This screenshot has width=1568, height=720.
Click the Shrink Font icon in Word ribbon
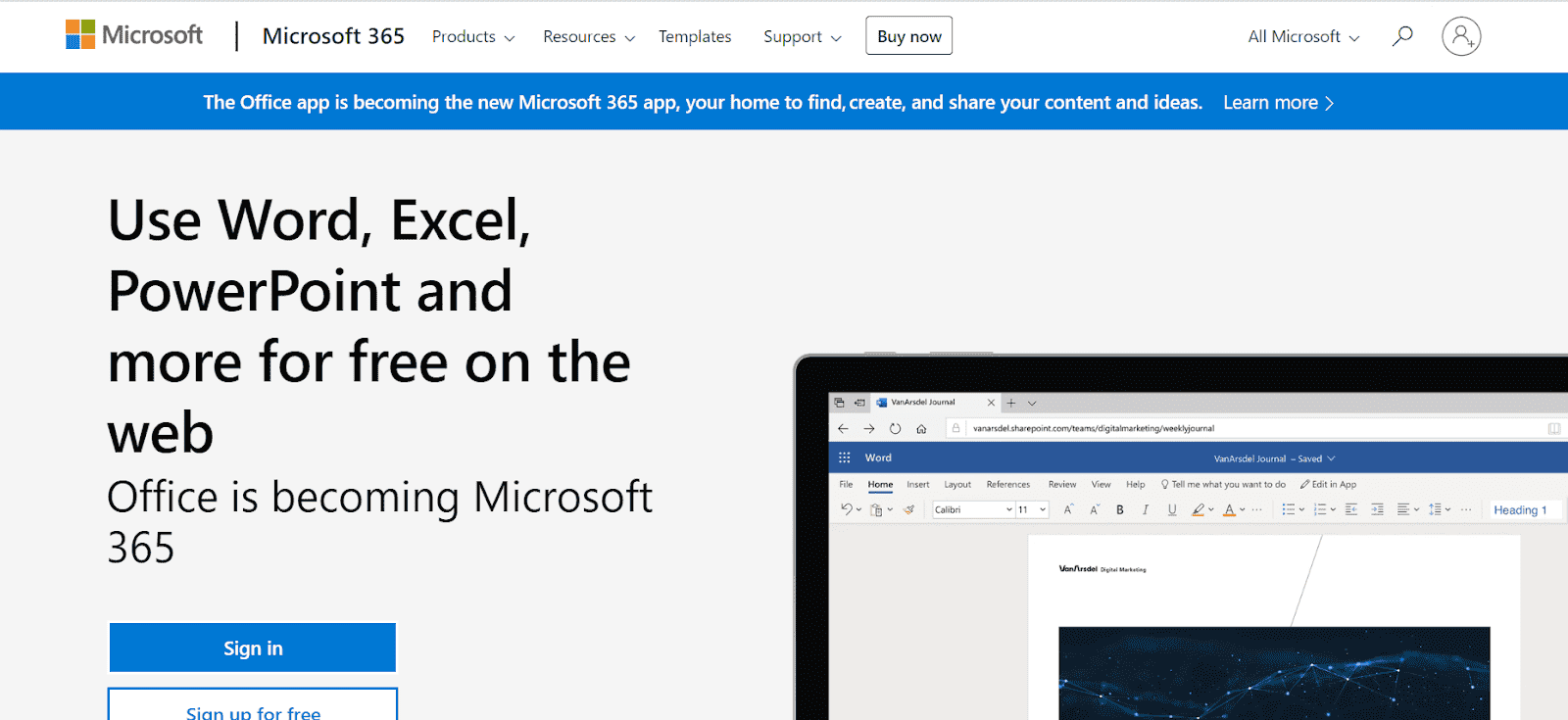click(x=1095, y=509)
